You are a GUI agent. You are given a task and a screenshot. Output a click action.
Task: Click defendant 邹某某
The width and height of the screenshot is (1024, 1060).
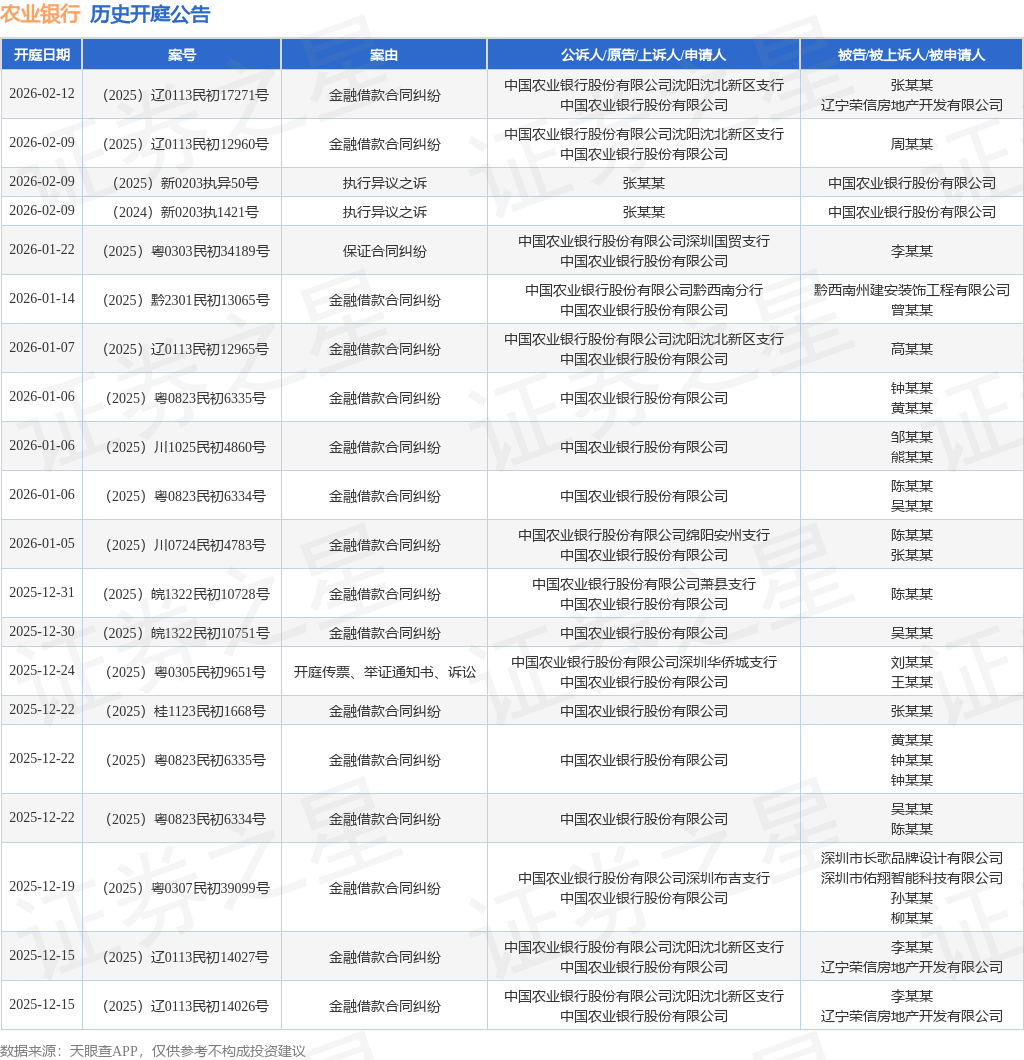click(x=911, y=437)
